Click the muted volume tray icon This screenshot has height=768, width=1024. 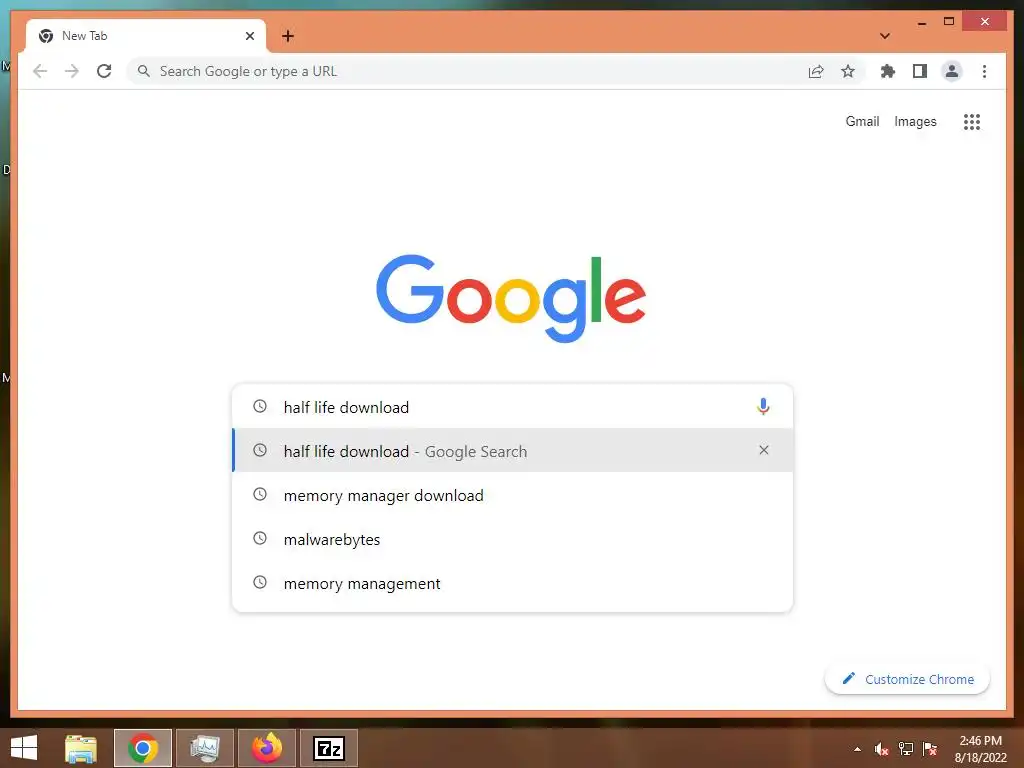pyautogui.click(x=882, y=749)
